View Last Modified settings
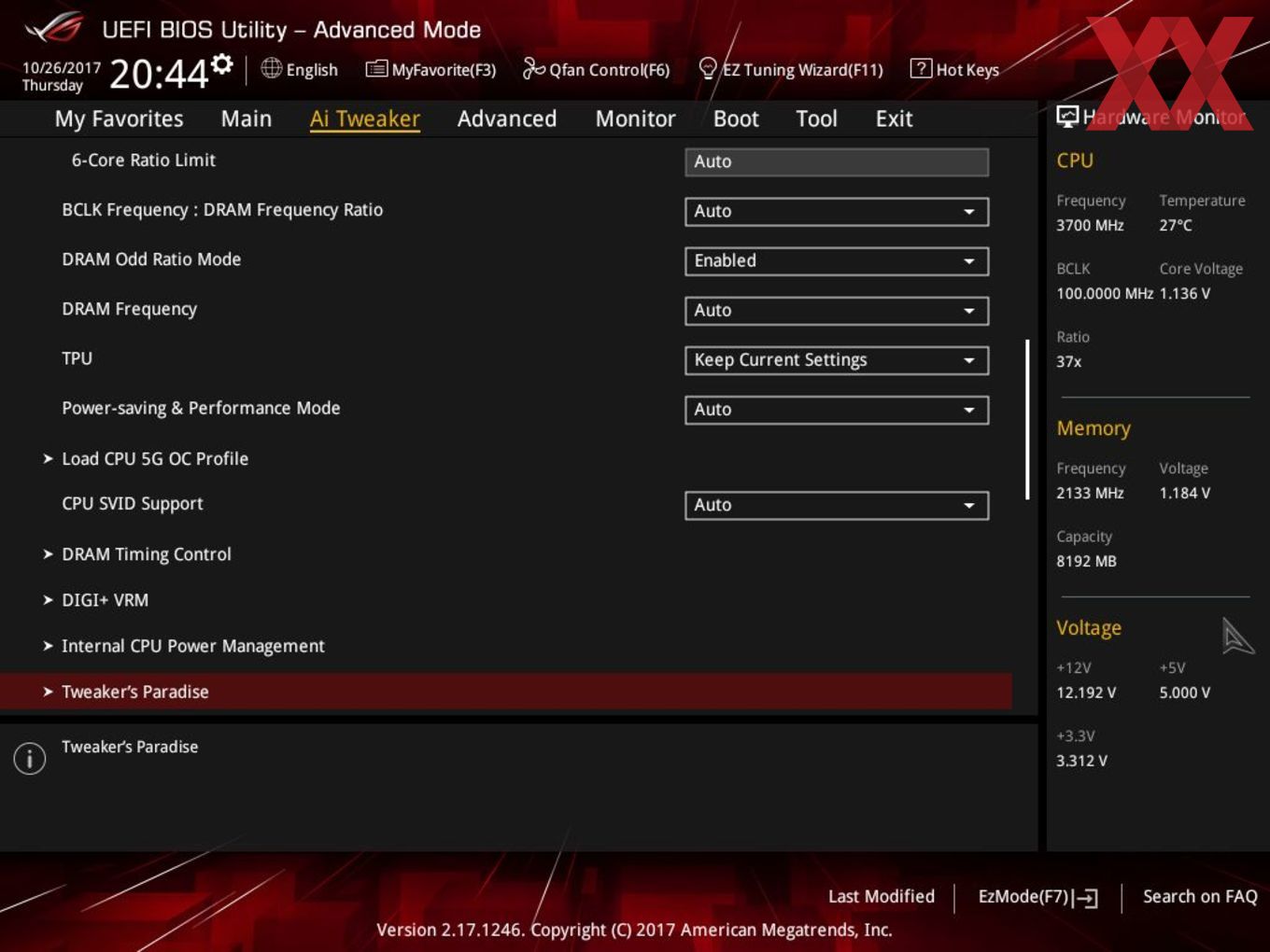The height and width of the screenshot is (952, 1270). pyautogui.click(x=882, y=896)
